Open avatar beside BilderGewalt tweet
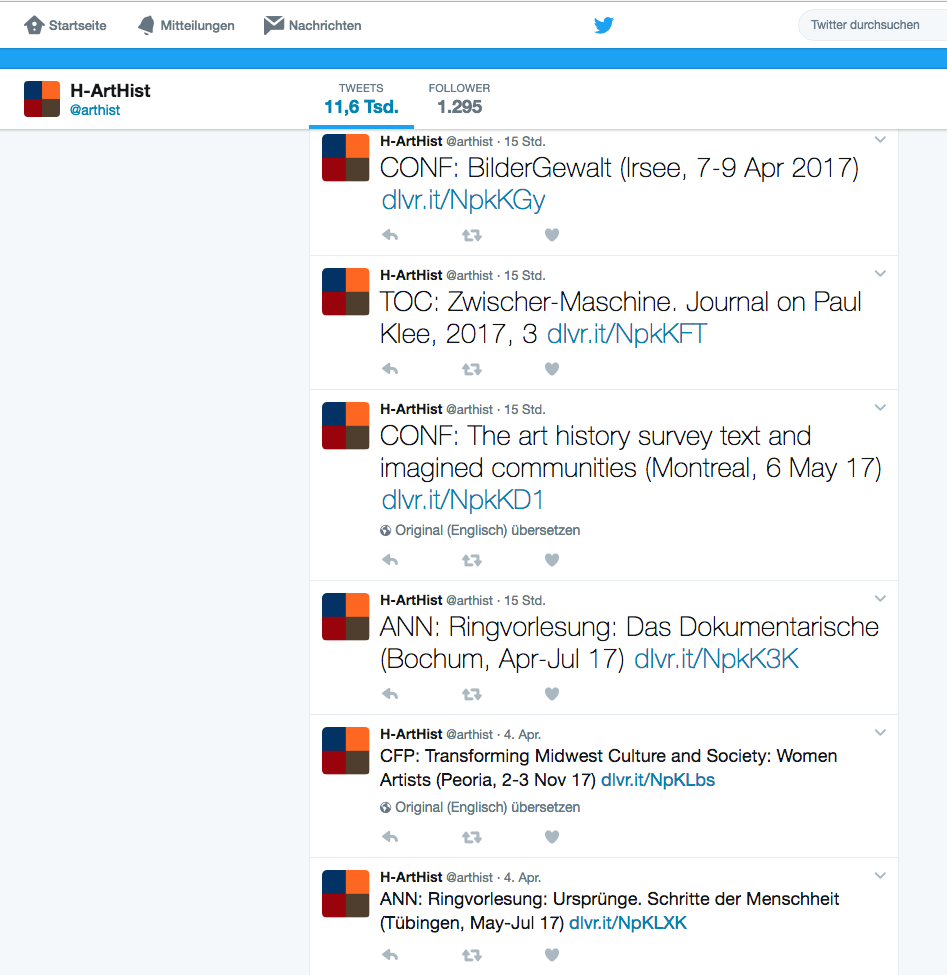Image resolution: width=947 pixels, height=975 pixels. [x=346, y=158]
